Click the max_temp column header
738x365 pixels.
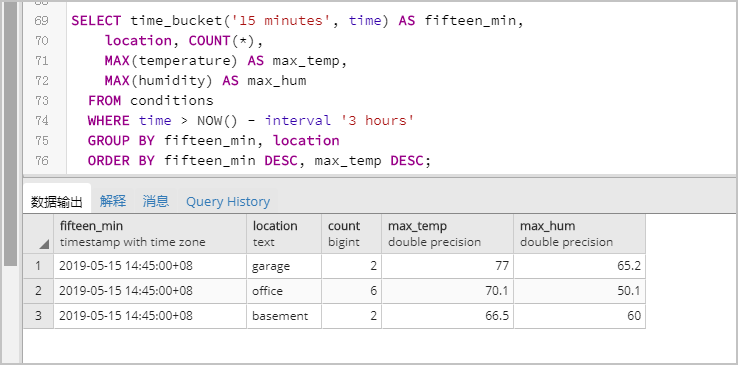(x=448, y=234)
